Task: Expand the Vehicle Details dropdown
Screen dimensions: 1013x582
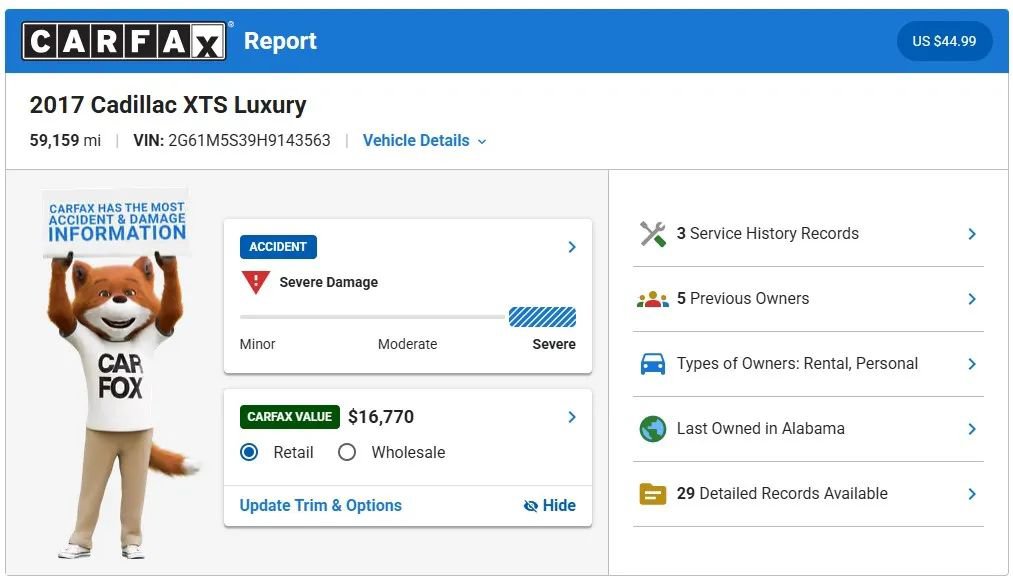Action: [424, 141]
